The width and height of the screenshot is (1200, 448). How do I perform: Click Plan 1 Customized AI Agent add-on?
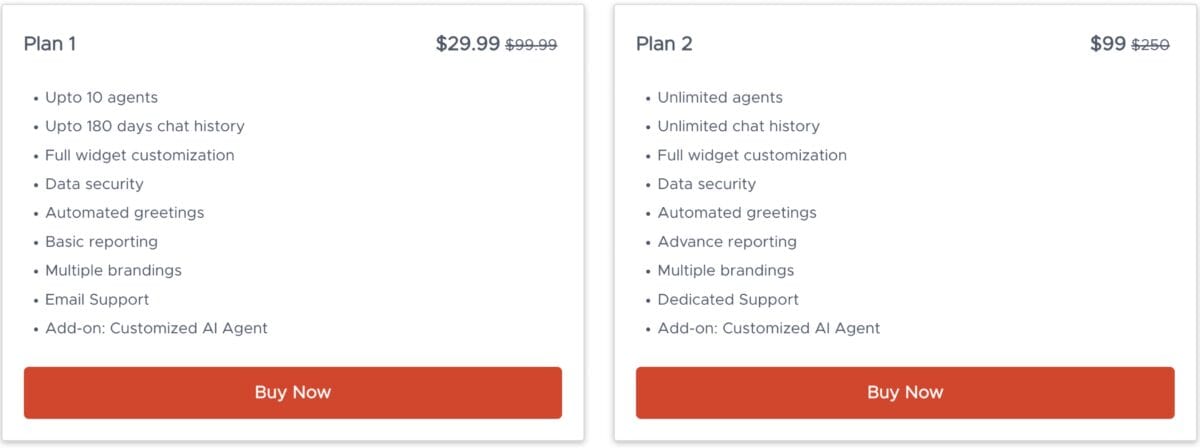(x=156, y=328)
